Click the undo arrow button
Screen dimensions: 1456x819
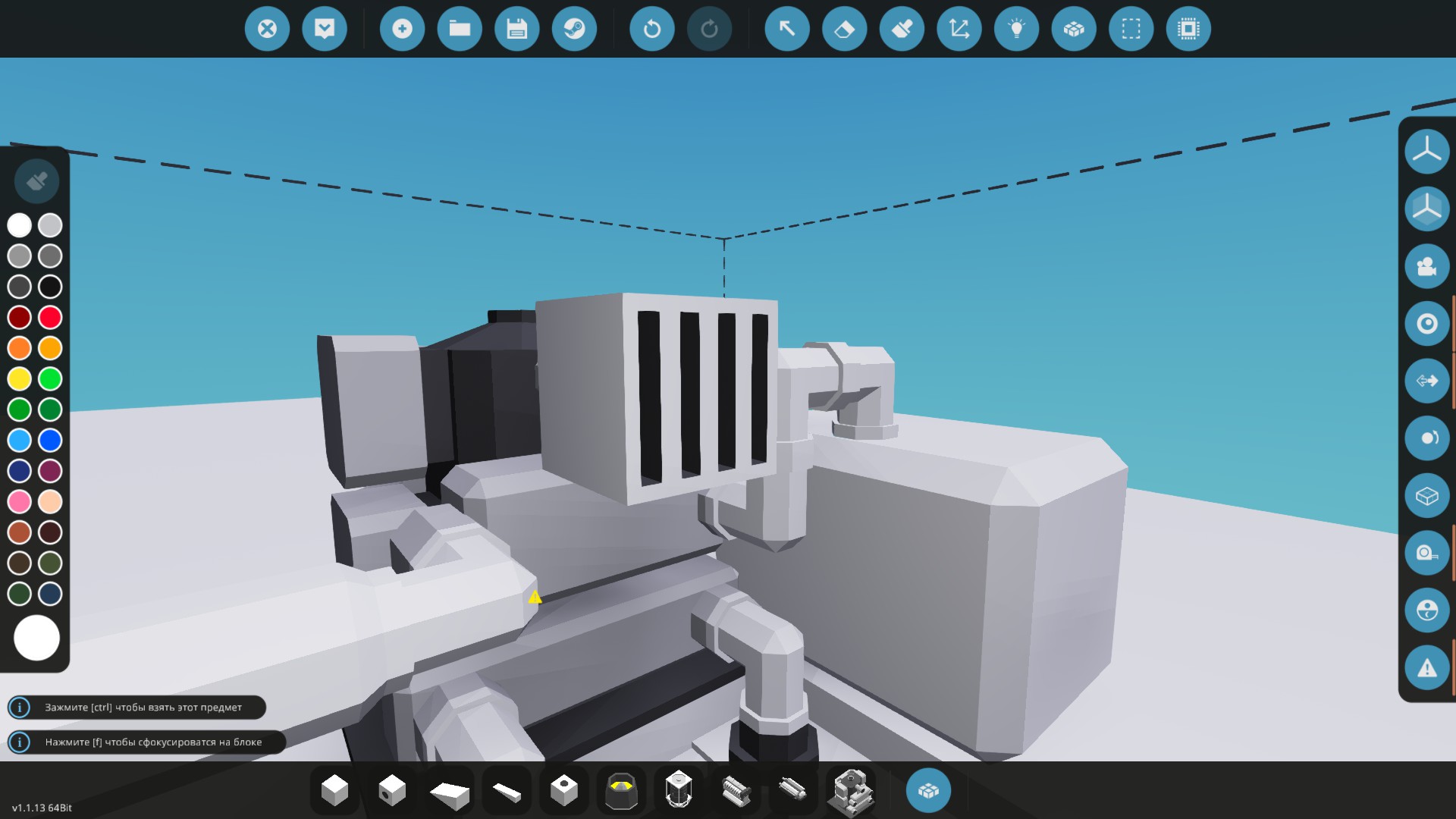point(651,29)
